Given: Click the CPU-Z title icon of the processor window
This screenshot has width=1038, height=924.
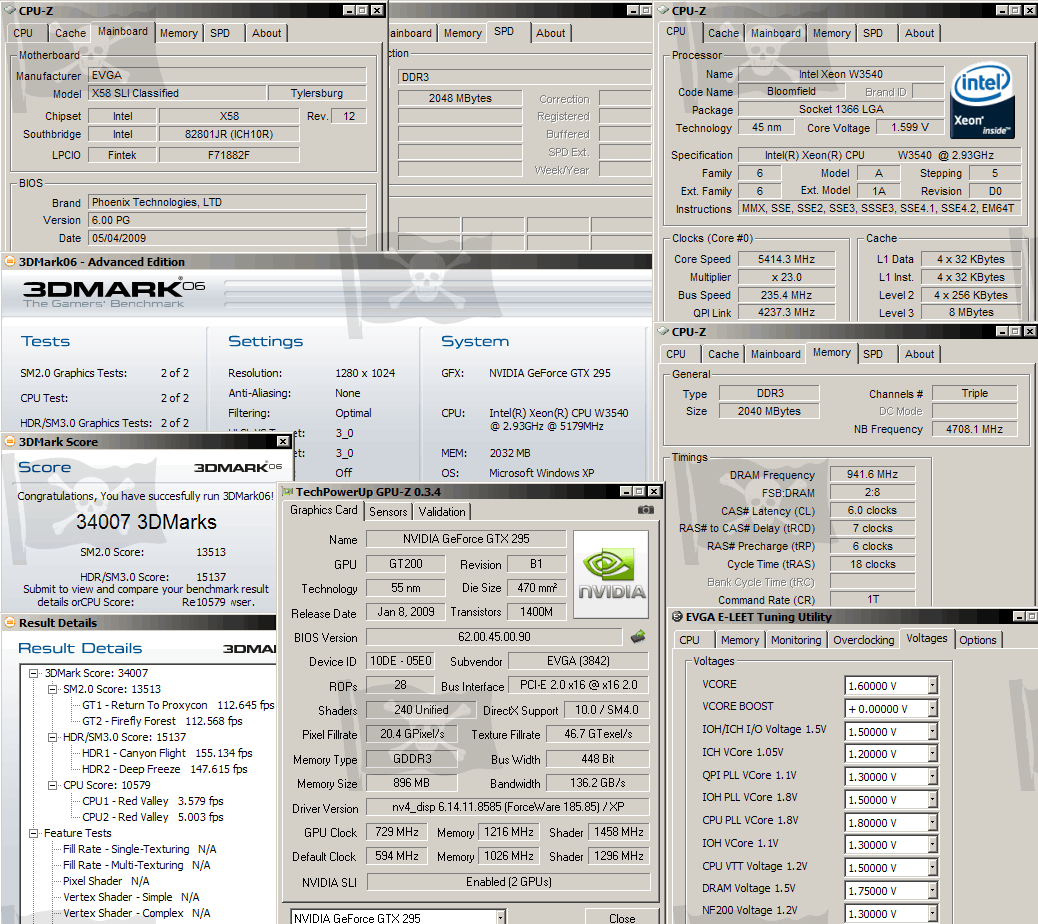Looking at the screenshot, I should pyautogui.click(x=663, y=11).
